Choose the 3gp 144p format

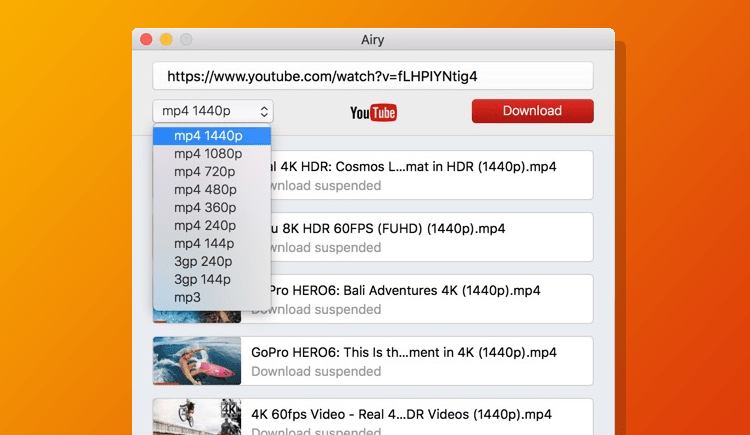click(212, 279)
